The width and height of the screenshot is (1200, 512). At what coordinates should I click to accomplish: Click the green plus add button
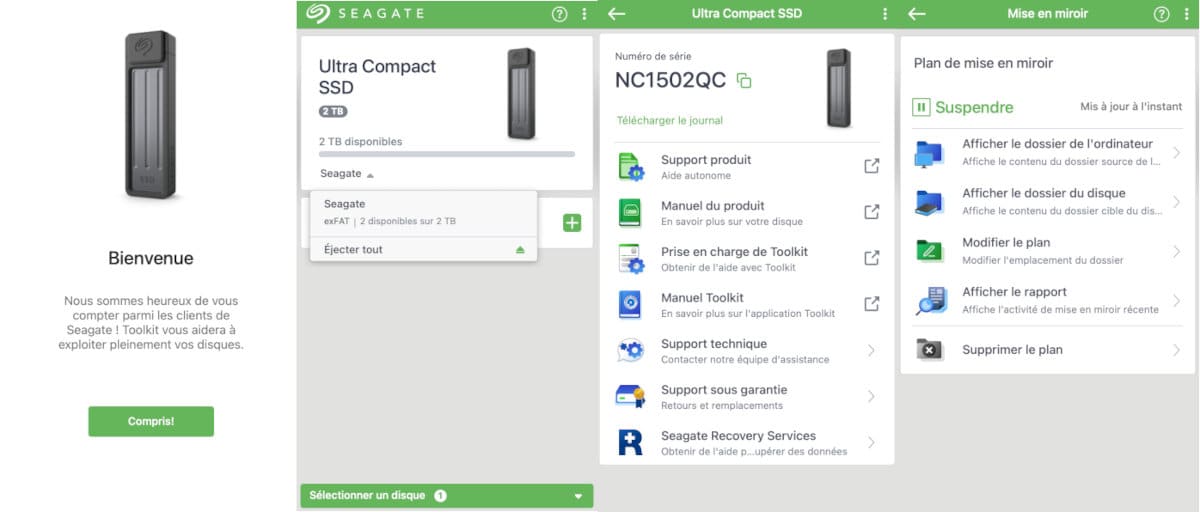point(572,223)
